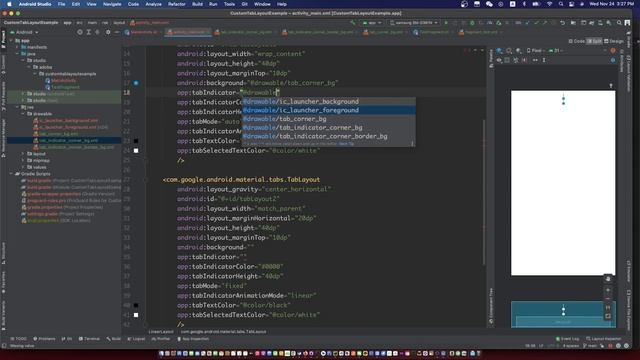
Task: Switch editor to Design view mode
Action: coord(614,41)
